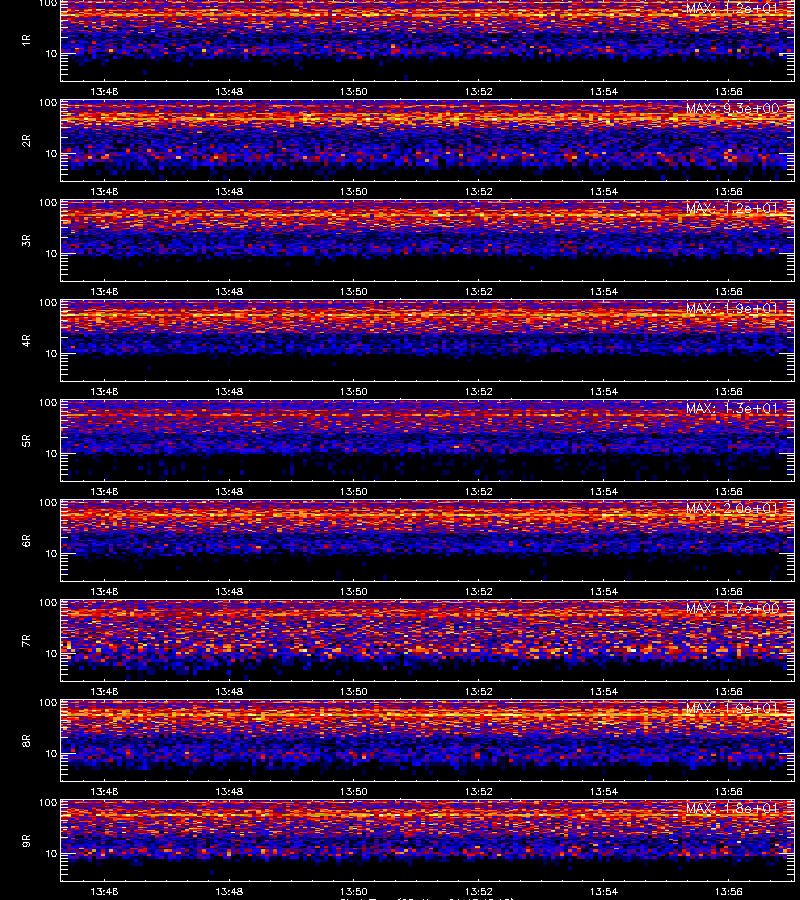Click the 13:46 time label below panel 1R

pos(104,91)
